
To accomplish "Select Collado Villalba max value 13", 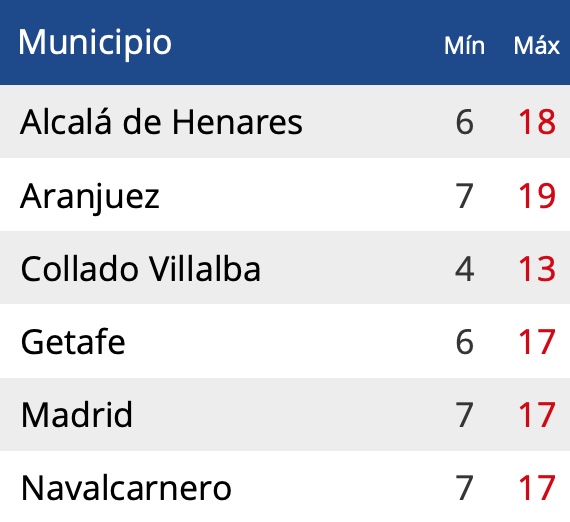I will click(x=537, y=269).
